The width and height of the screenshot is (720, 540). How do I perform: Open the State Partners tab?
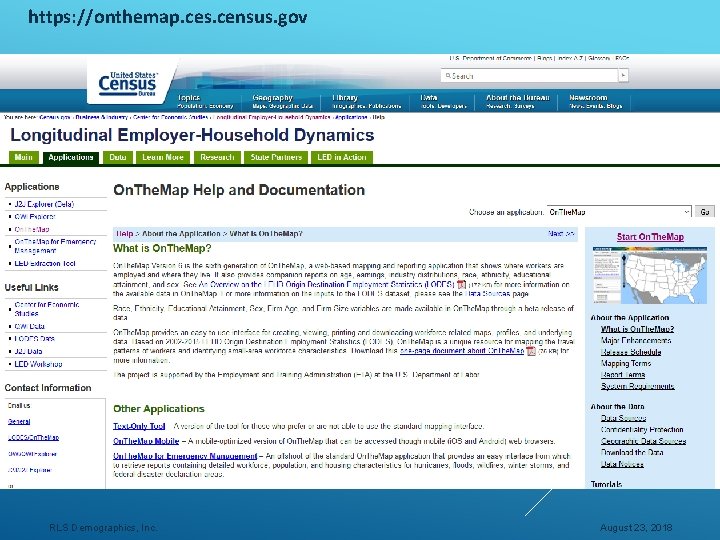click(276, 158)
